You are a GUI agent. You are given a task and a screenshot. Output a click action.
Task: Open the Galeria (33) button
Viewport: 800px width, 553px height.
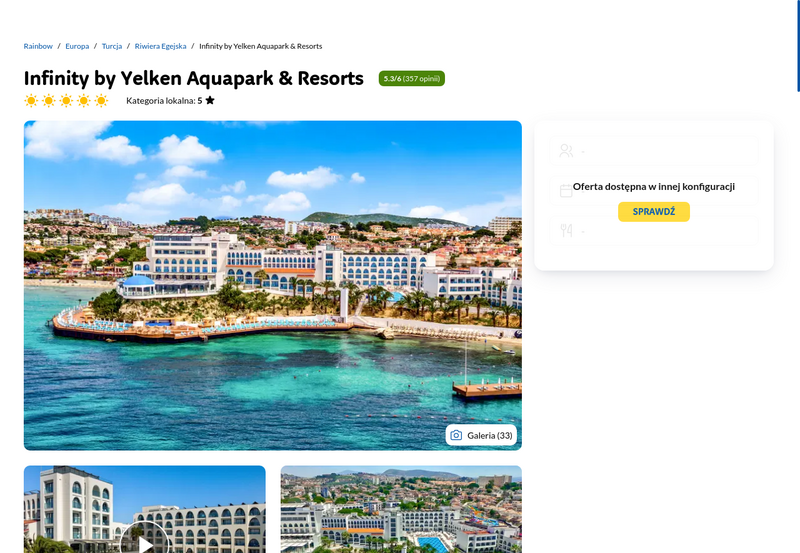pyautogui.click(x=481, y=435)
